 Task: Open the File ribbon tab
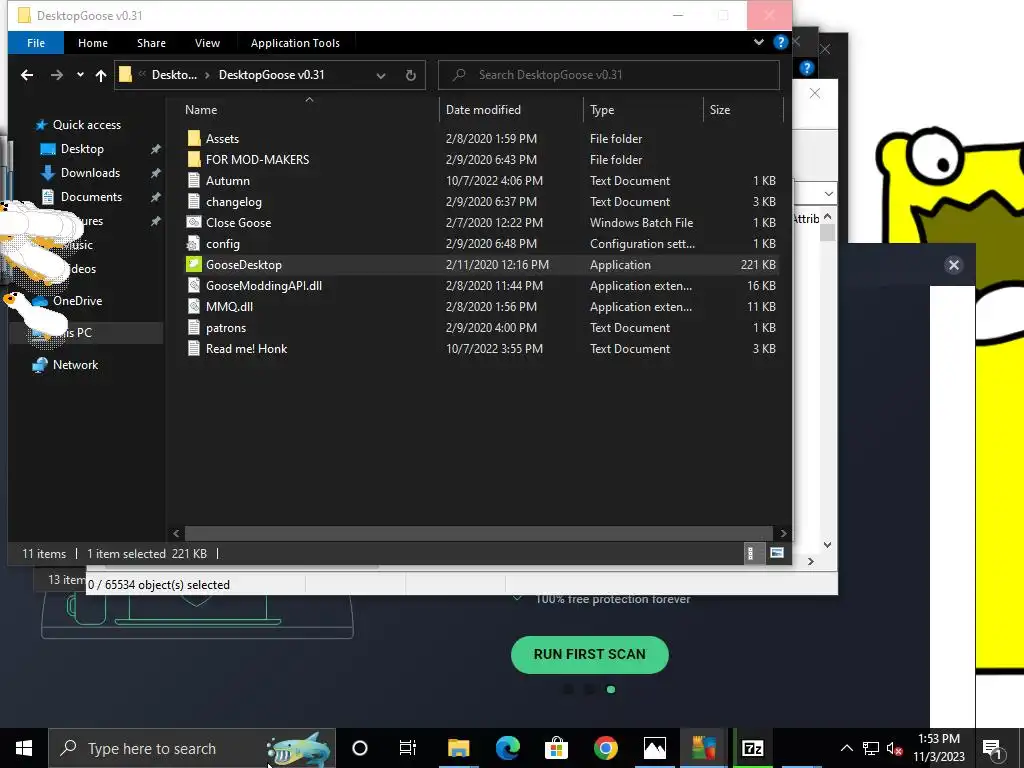click(36, 43)
